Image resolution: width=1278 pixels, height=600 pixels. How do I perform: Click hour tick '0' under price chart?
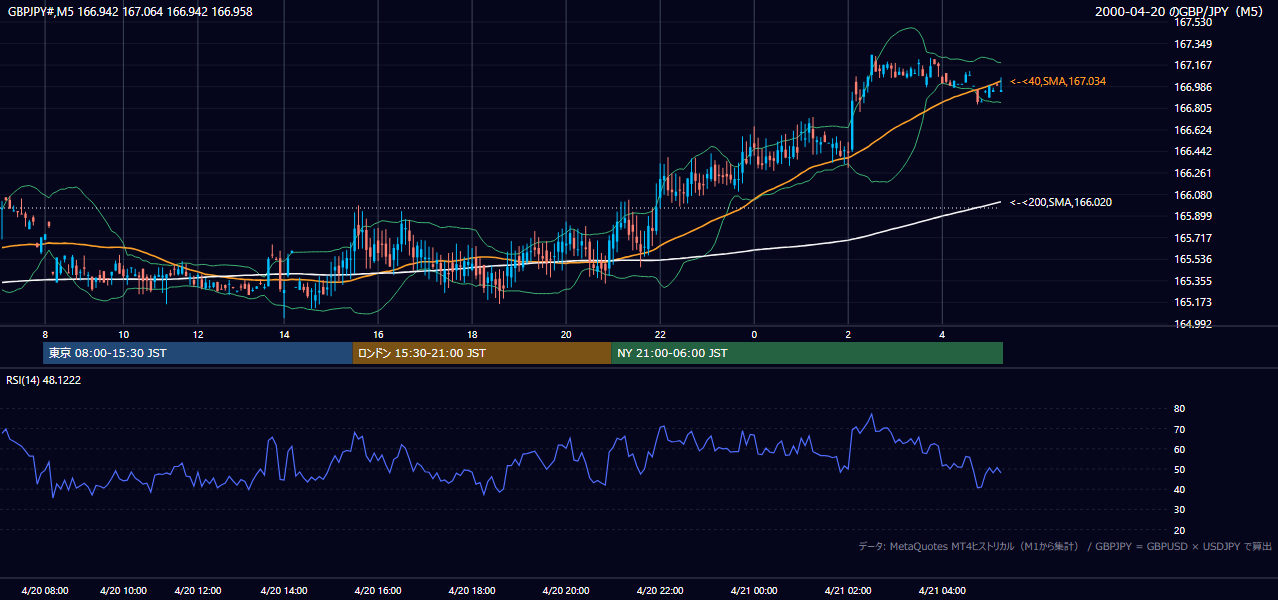coord(754,334)
